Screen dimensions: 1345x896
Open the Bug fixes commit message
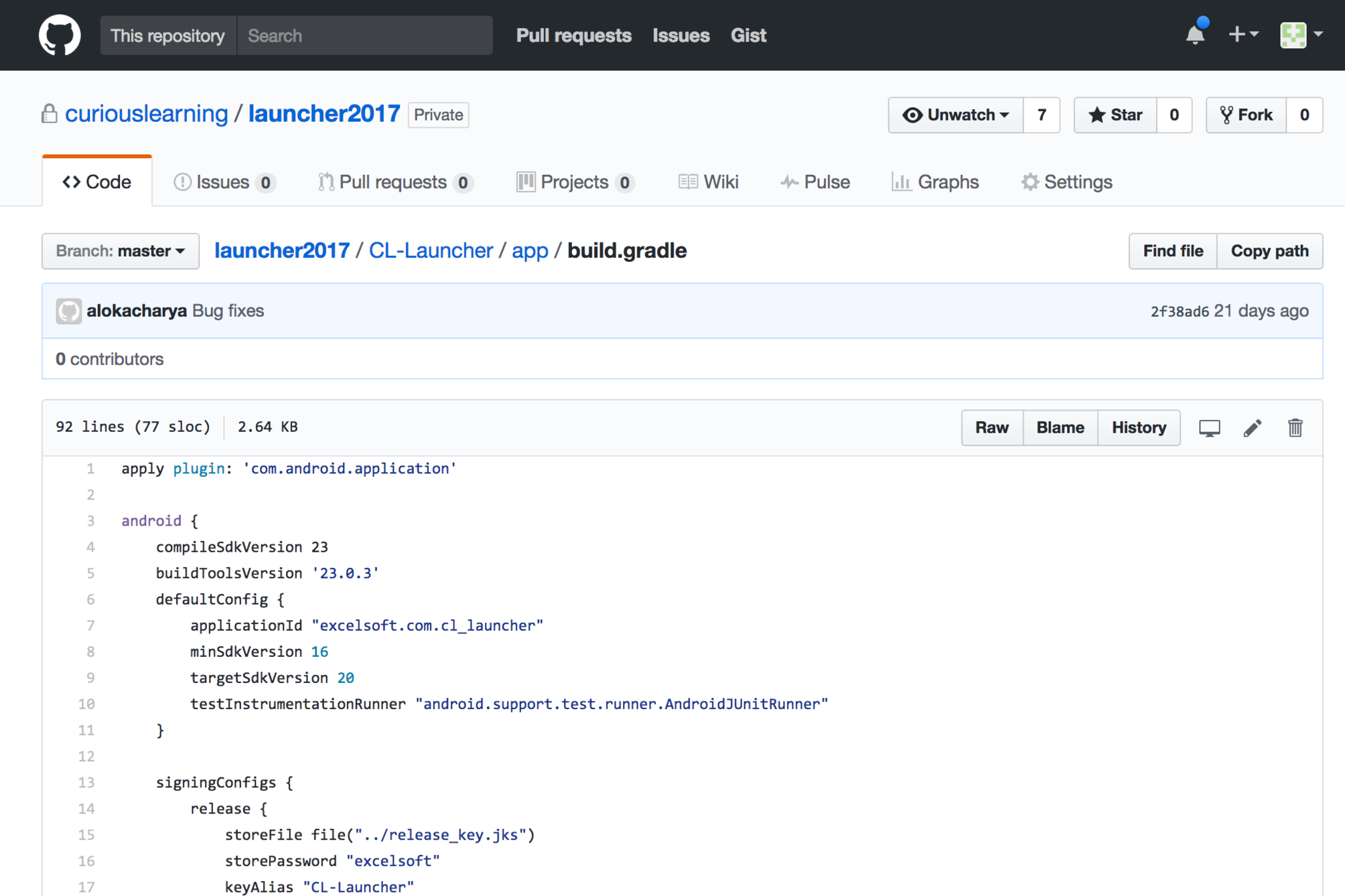click(x=228, y=311)
